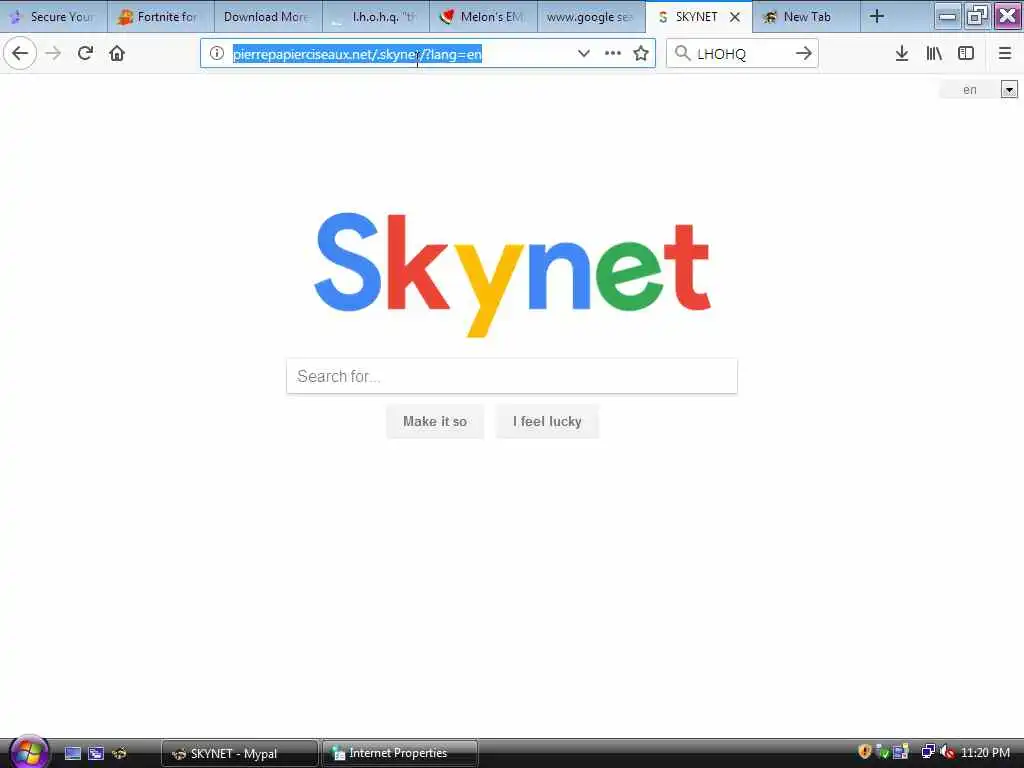Minimize the browser window
The image size is (1024, 768).
tap(947, 16)
